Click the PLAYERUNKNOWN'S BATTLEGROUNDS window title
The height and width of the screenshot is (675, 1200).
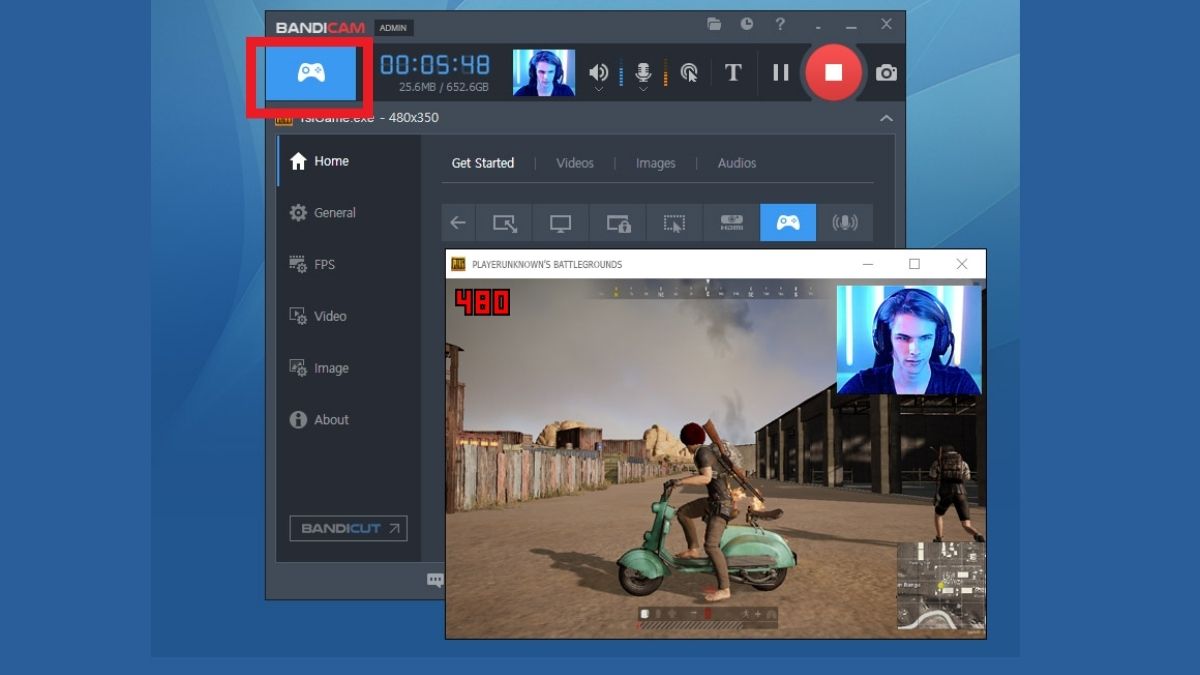tap(547, 264)
